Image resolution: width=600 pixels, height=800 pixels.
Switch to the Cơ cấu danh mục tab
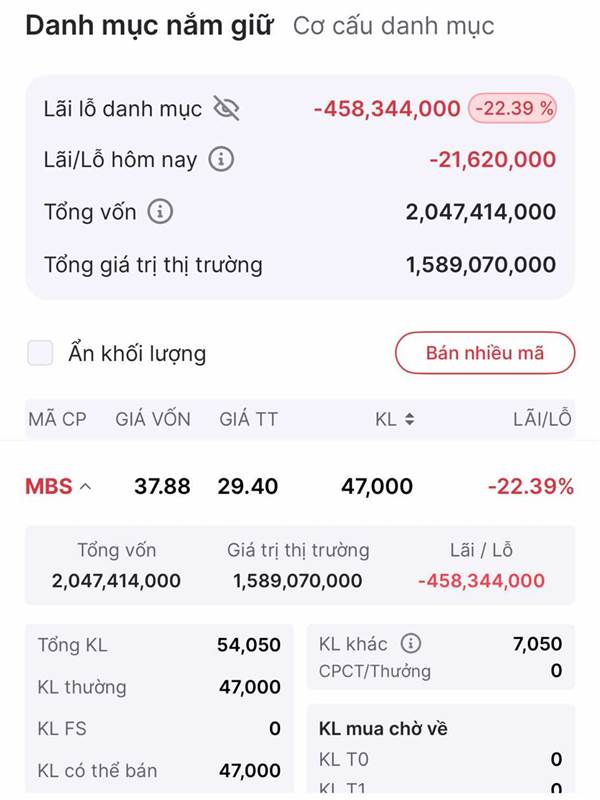coord(393,26)
